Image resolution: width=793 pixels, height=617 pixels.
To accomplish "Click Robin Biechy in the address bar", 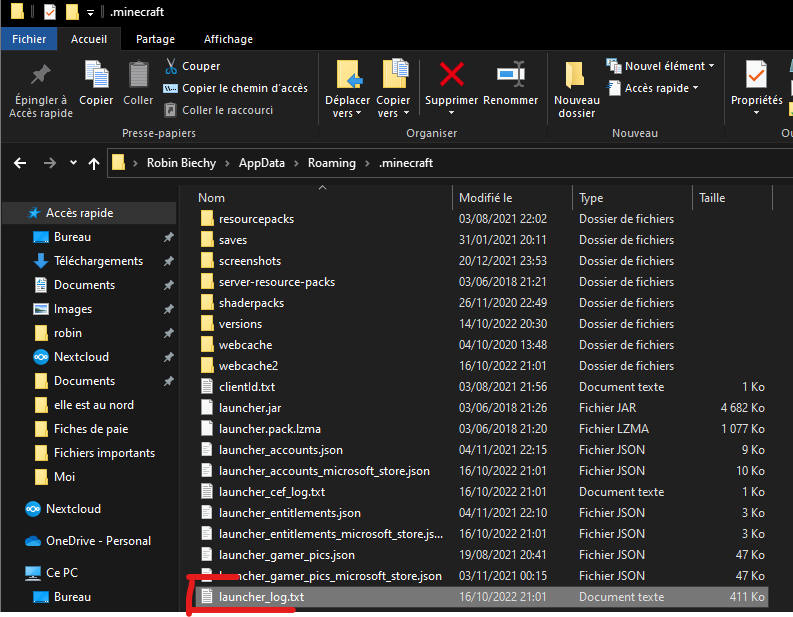I will pyautogui.click(x=181, y=163).
